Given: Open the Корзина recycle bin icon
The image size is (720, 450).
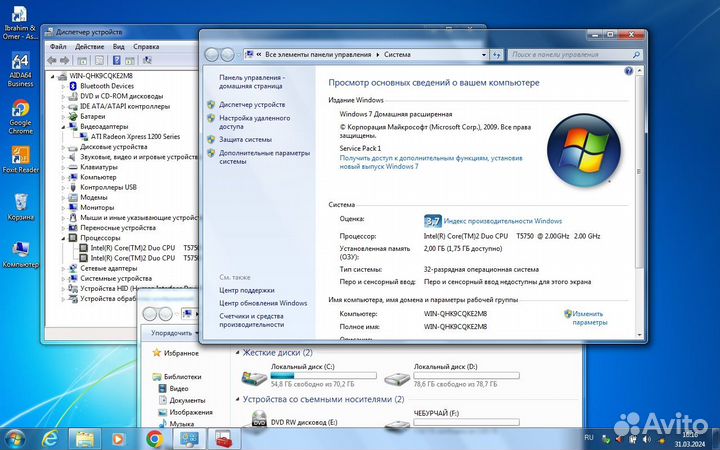Looking at the screenshot, I should tap(20, 207).
